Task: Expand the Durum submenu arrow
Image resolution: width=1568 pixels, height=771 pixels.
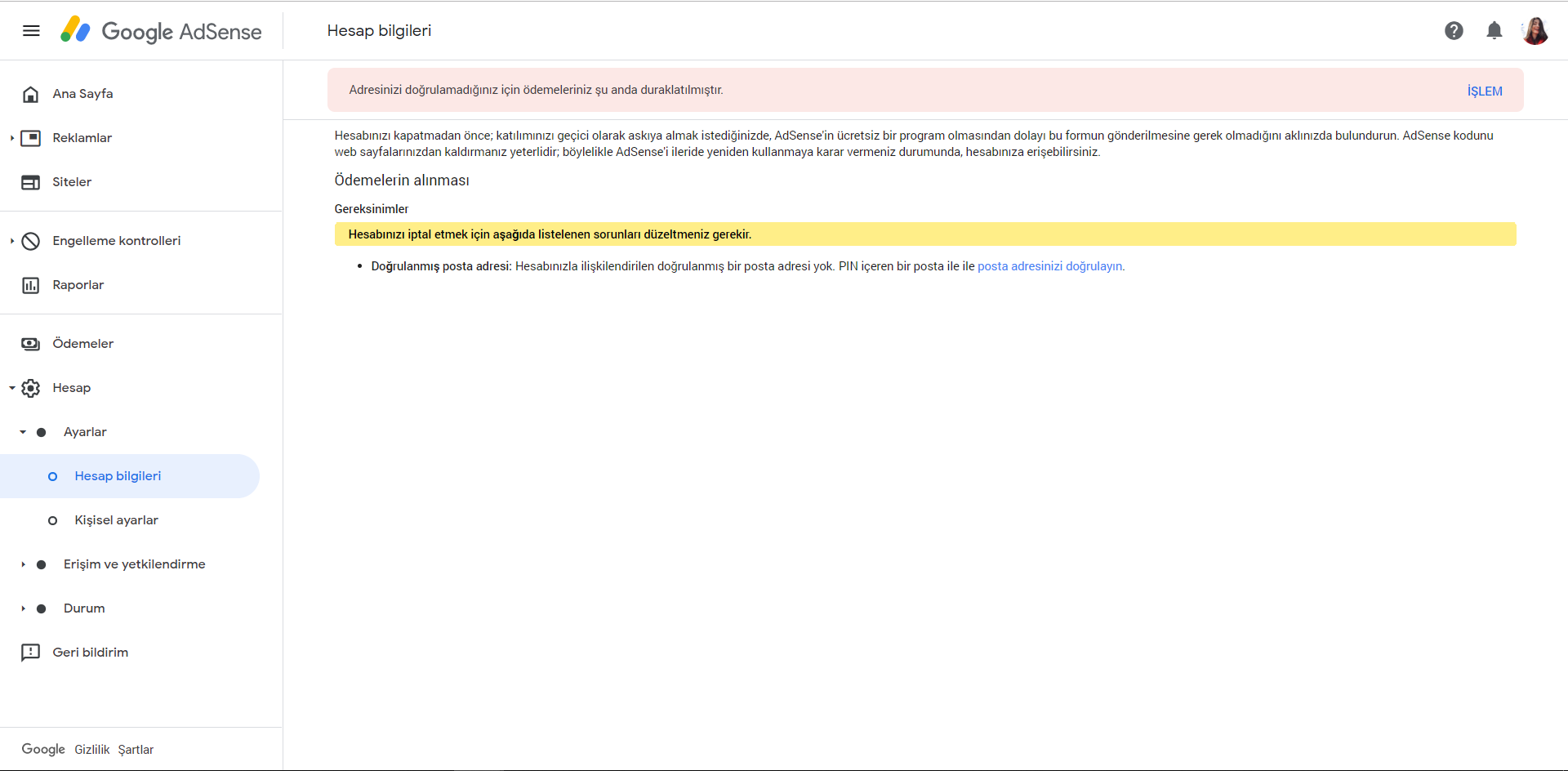Action: 23,608
